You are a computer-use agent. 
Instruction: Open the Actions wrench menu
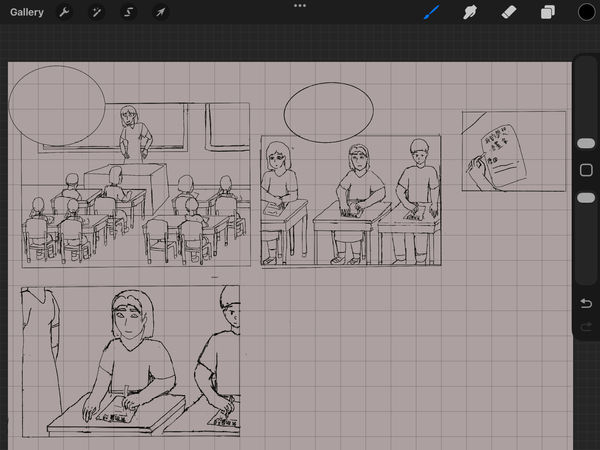64,12
